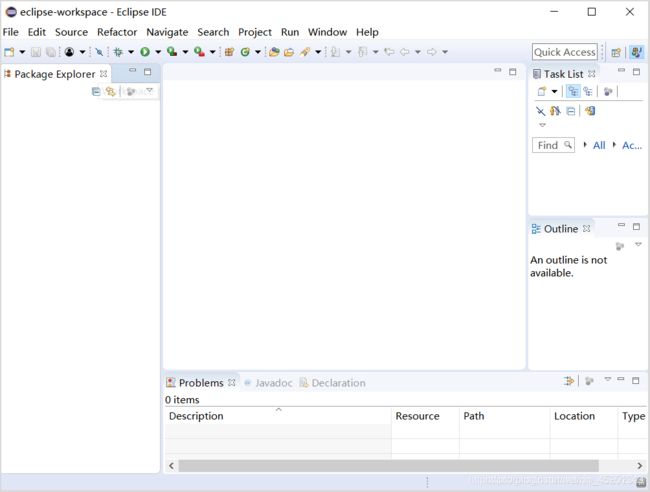Click the All link in Task List
The width and height of the screenshot is (650, 492).
(599, 145)
